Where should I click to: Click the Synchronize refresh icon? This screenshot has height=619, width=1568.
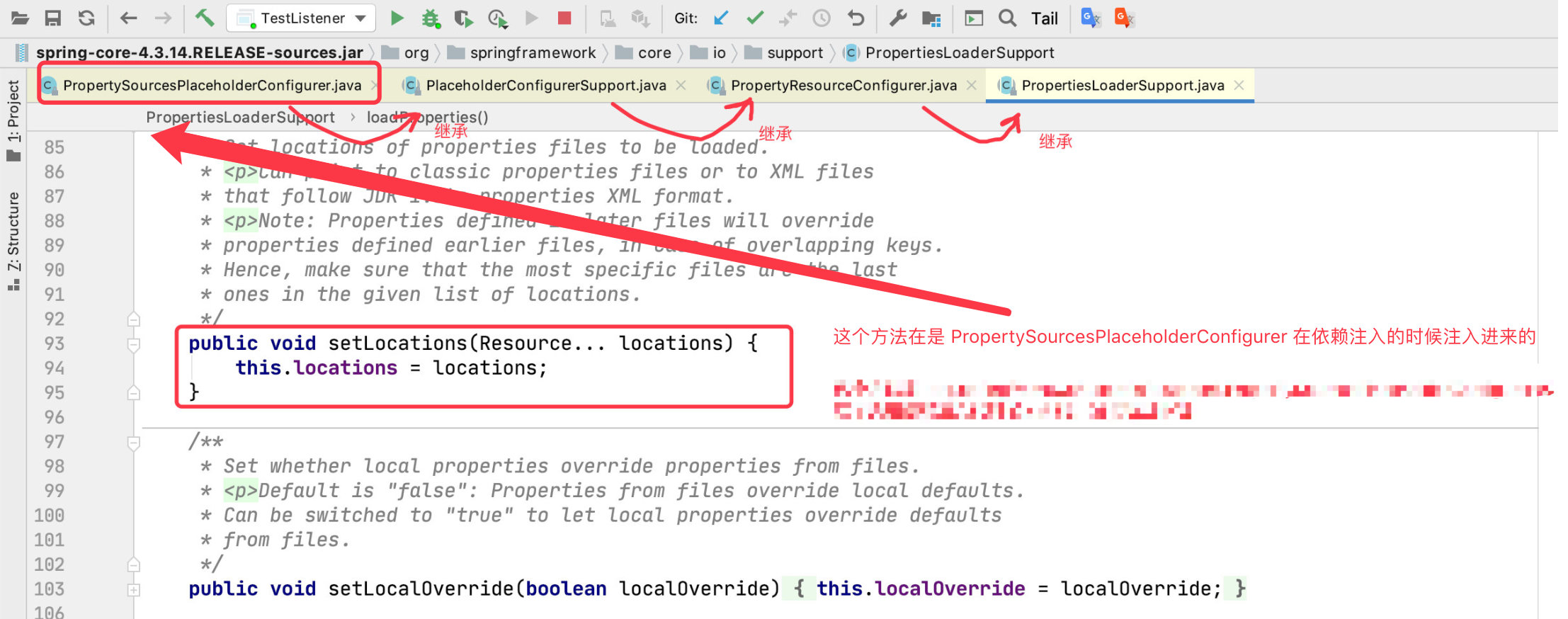point(86,18)
